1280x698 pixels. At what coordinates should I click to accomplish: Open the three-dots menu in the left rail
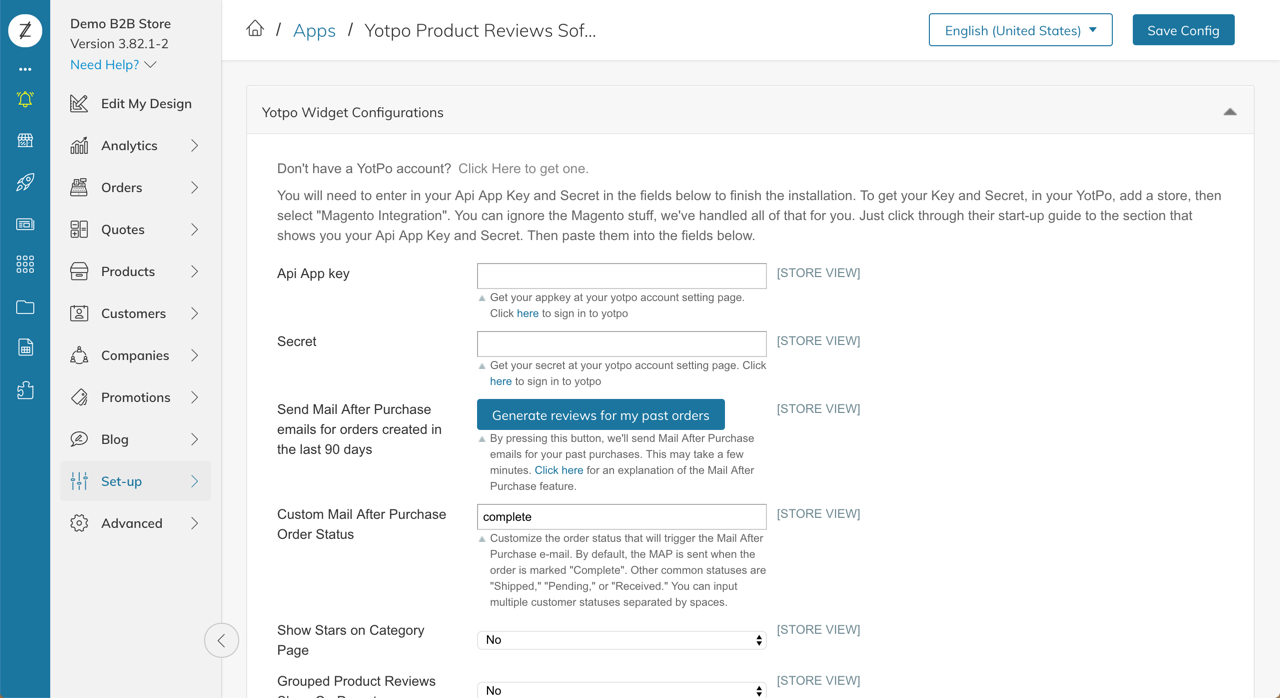(25, 69)
